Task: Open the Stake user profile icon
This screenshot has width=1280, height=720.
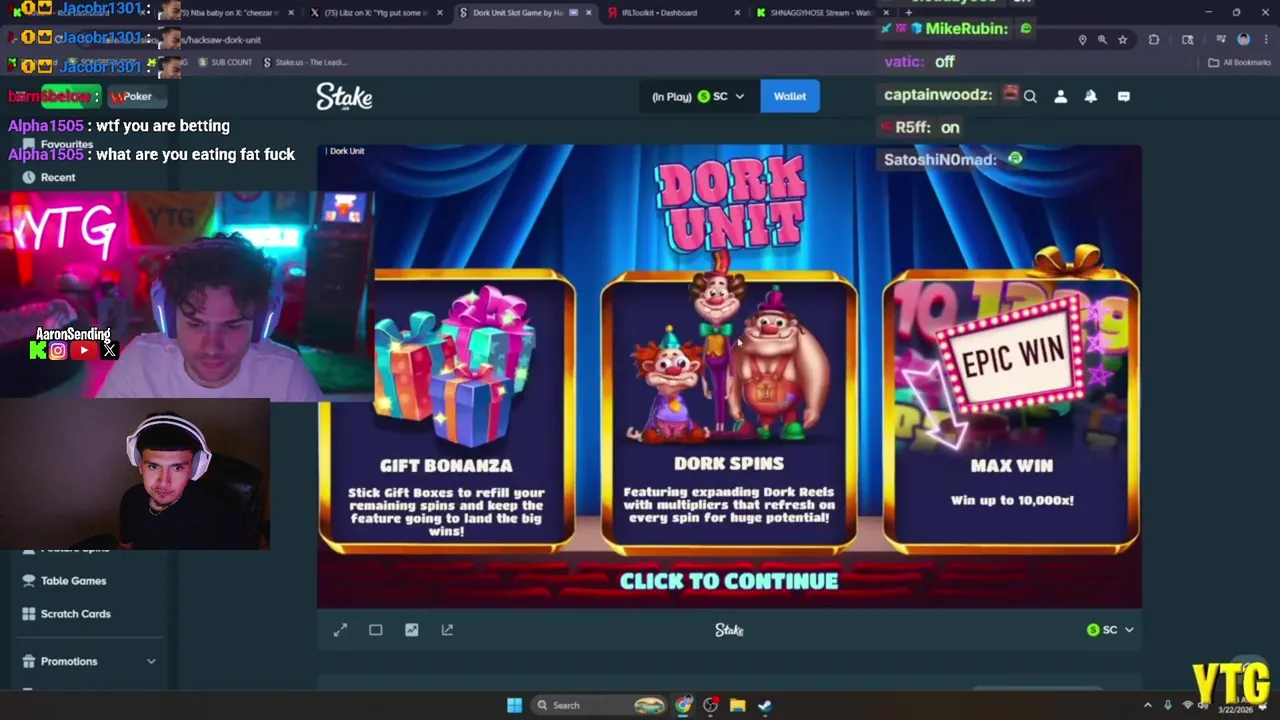Action: 1060,97
